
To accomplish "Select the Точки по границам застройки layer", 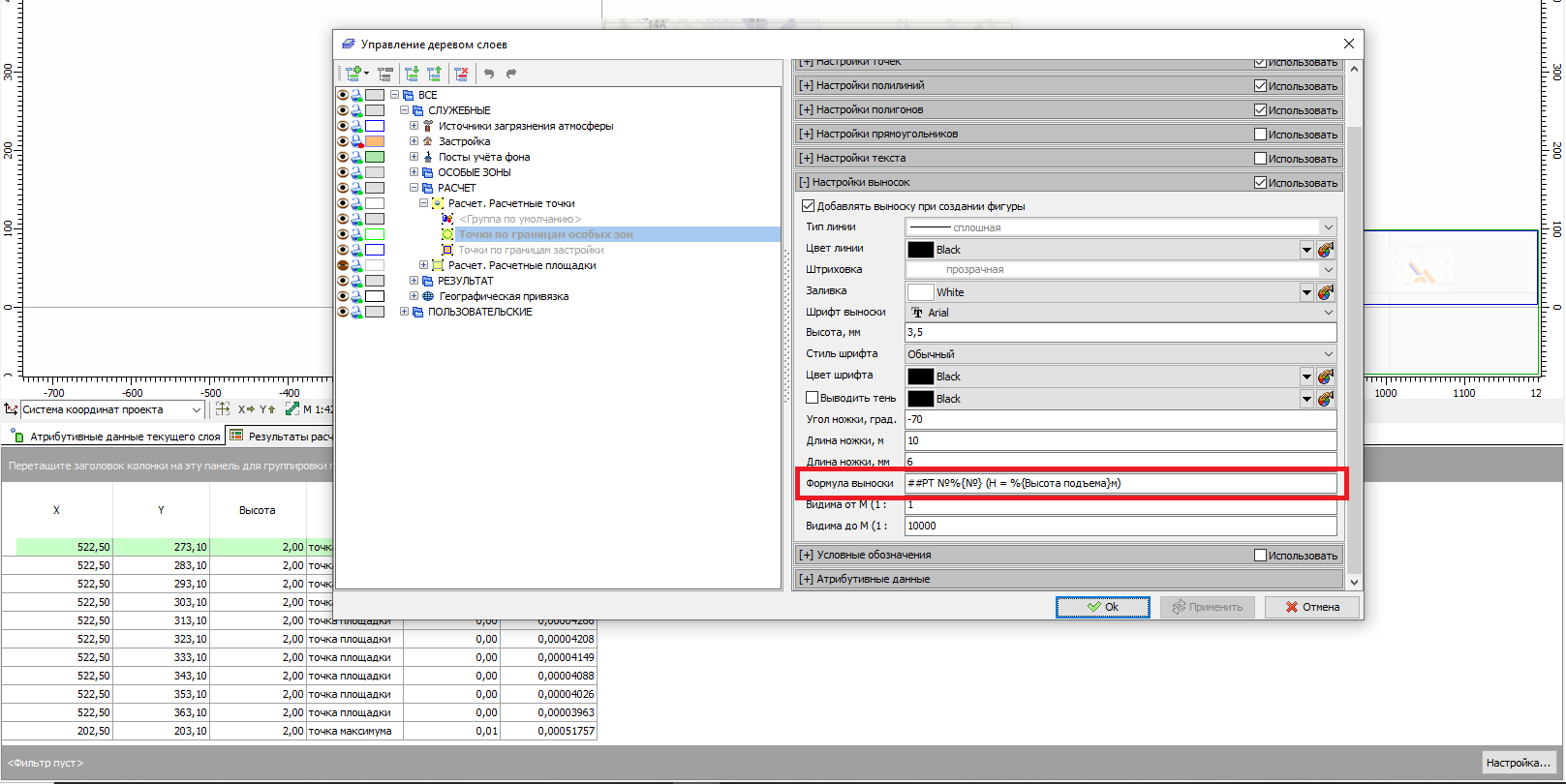I will point(531,250).
